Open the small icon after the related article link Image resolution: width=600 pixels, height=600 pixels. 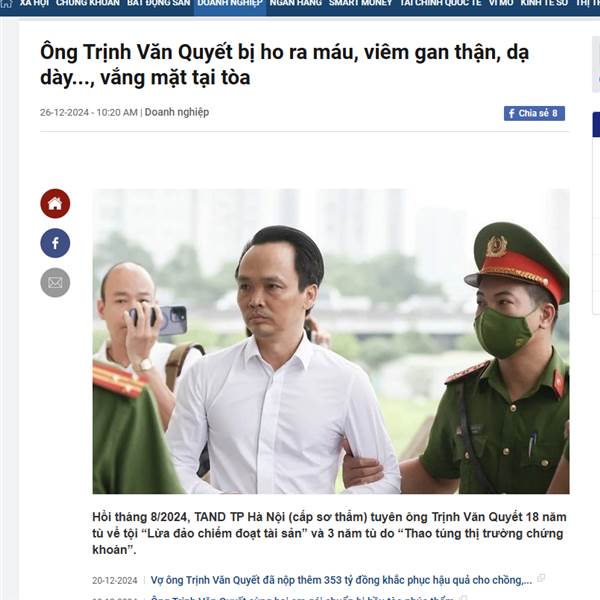coord(541,578)
